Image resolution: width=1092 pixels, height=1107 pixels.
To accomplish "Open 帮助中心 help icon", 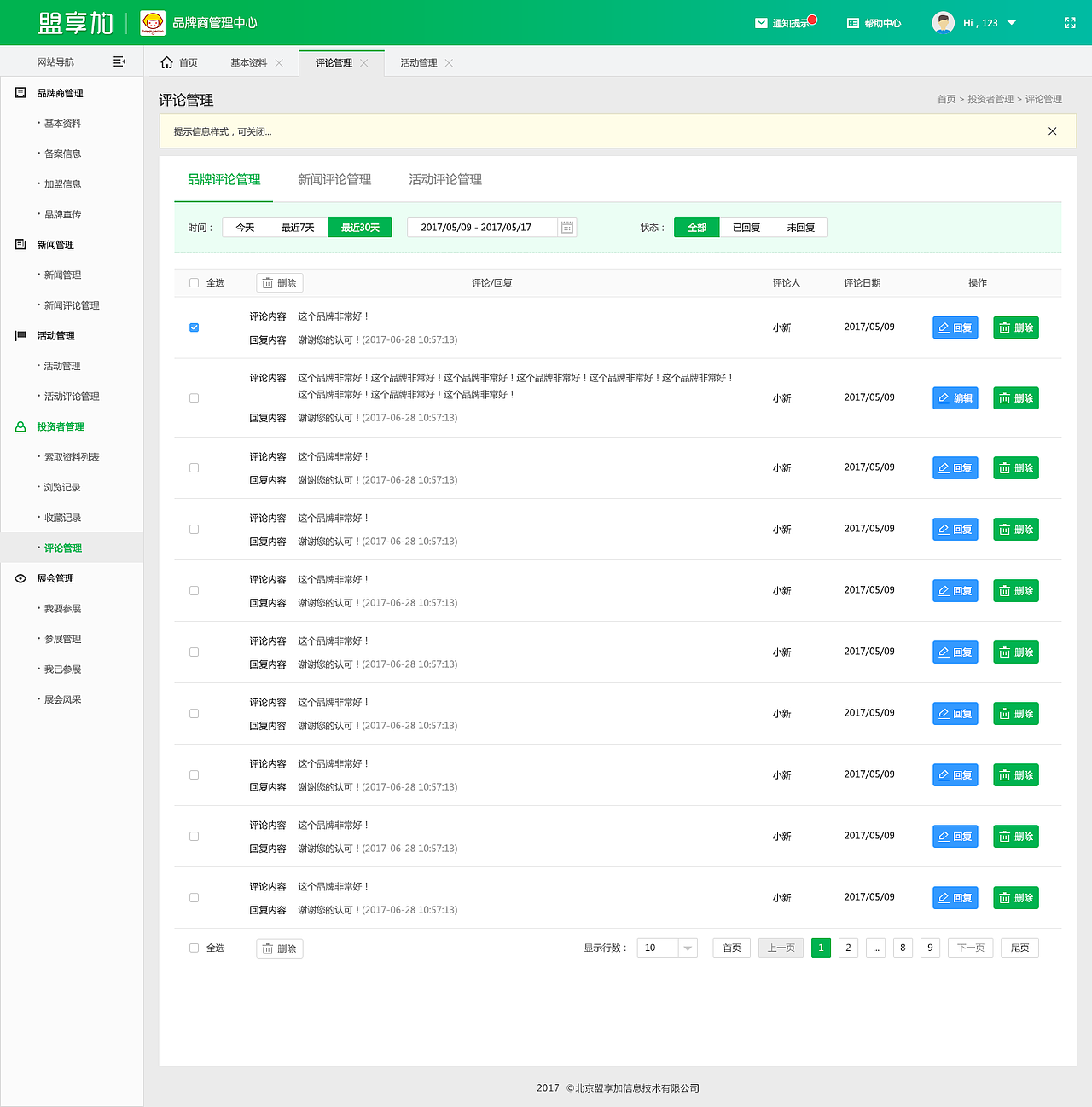I will tap(853, 23).
